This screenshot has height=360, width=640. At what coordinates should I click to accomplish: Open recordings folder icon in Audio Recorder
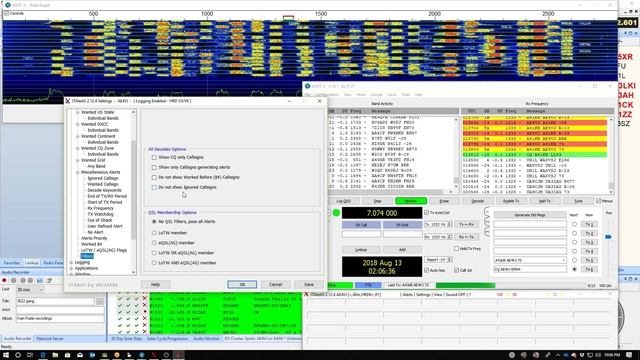(40, 280)
